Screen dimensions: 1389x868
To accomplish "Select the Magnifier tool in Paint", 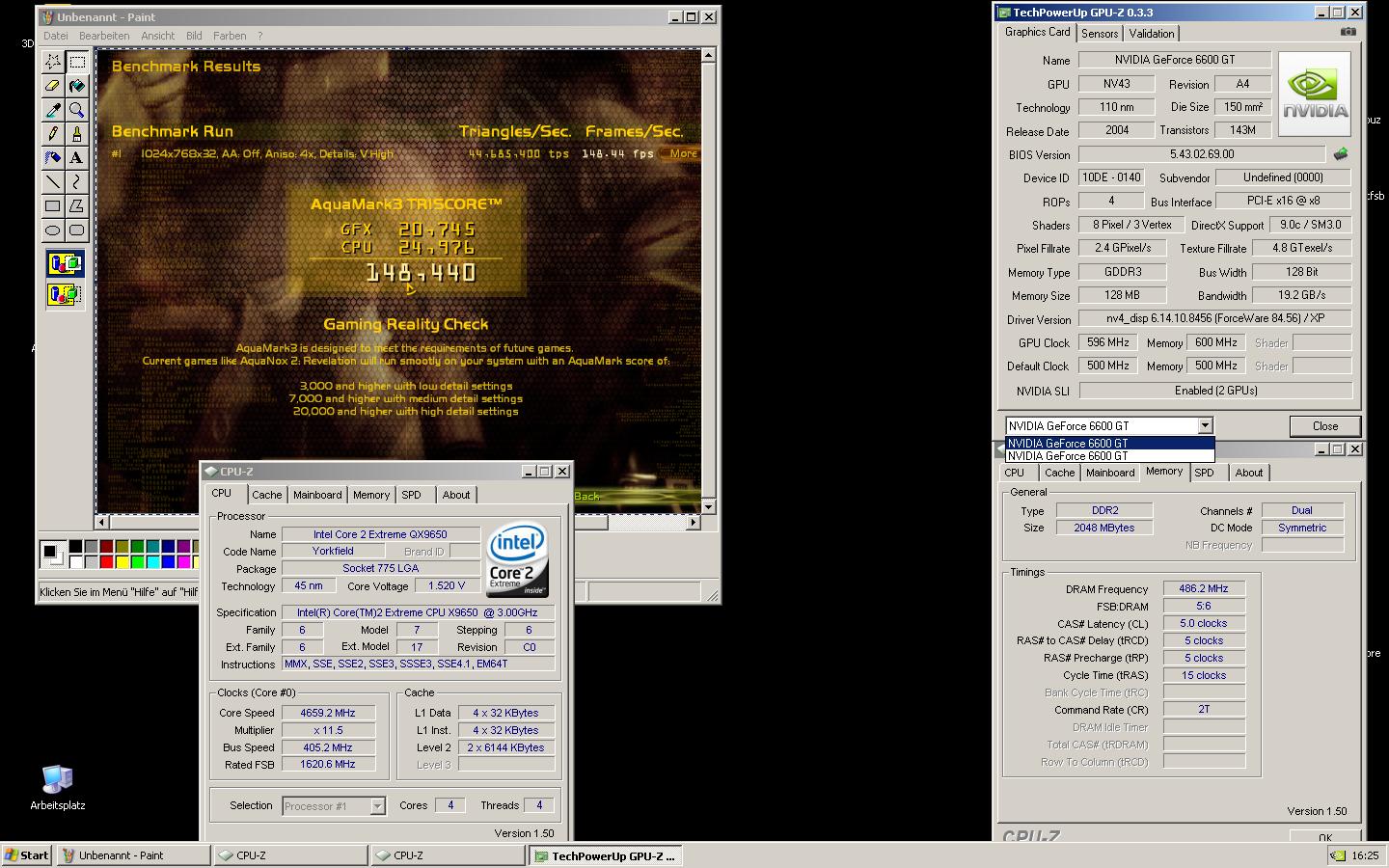I will [x=77, y=110].
